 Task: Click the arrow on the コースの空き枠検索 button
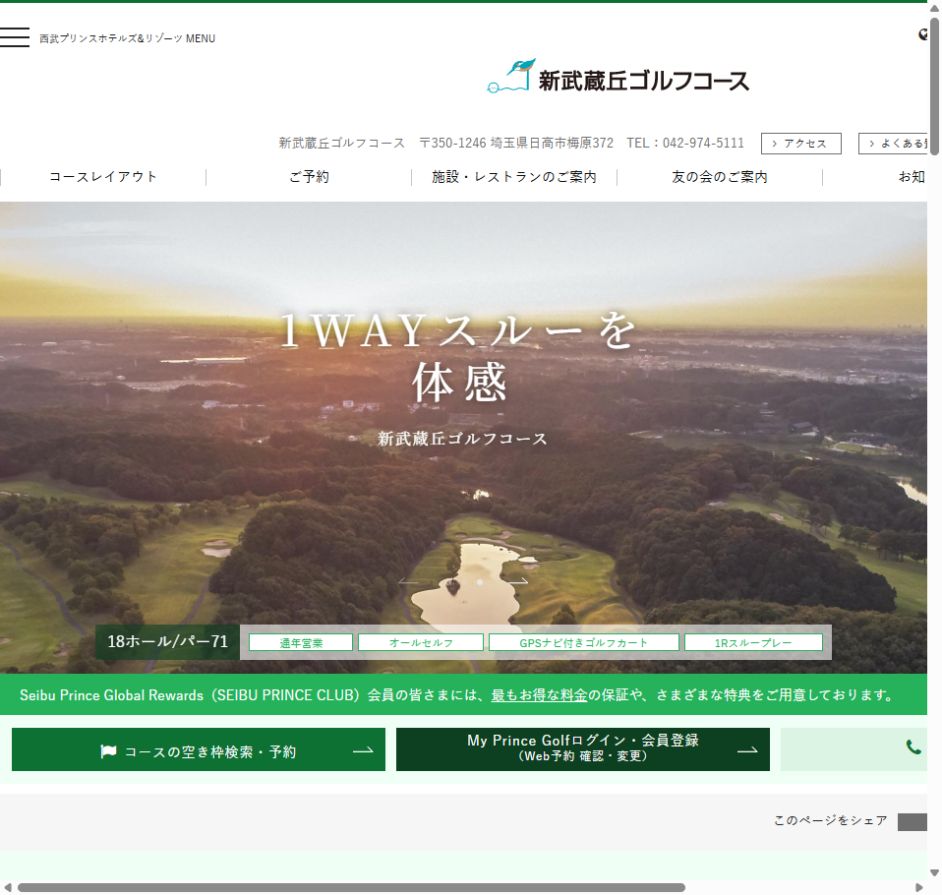point(363,750)
